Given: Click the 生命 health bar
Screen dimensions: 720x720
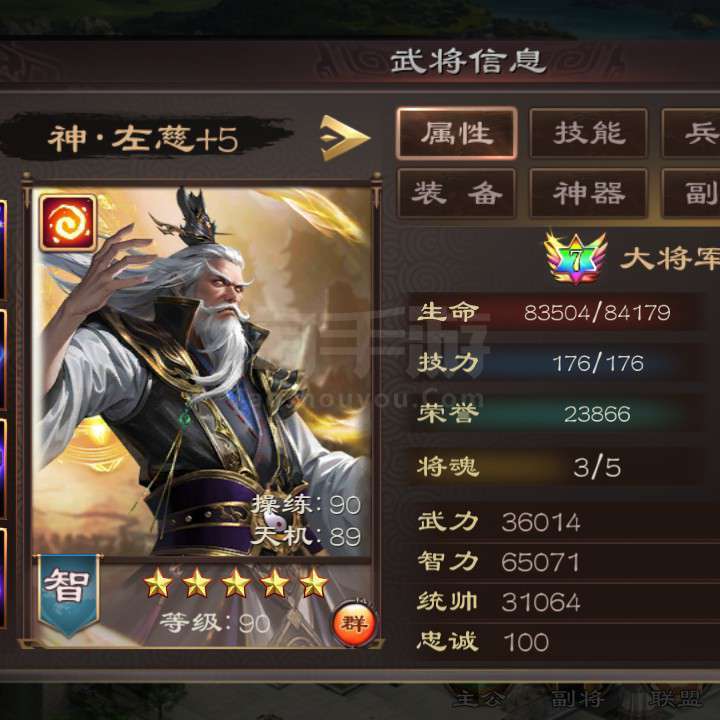Looking at the screenshot, I should [x=557, y=313].
